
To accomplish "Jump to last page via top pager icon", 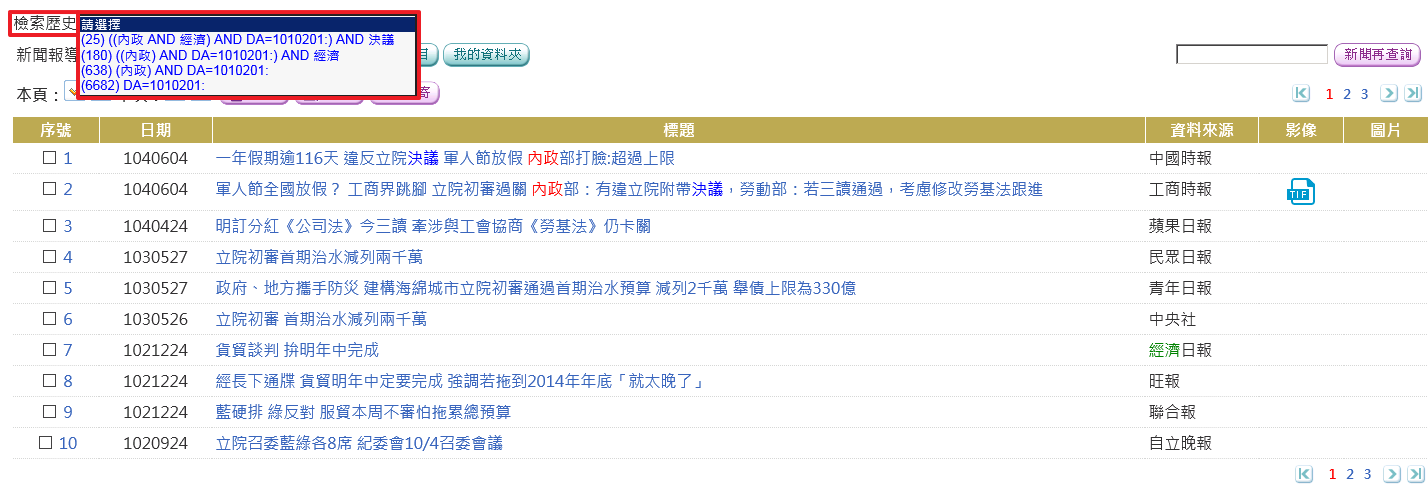I will tap(1413, 94).
